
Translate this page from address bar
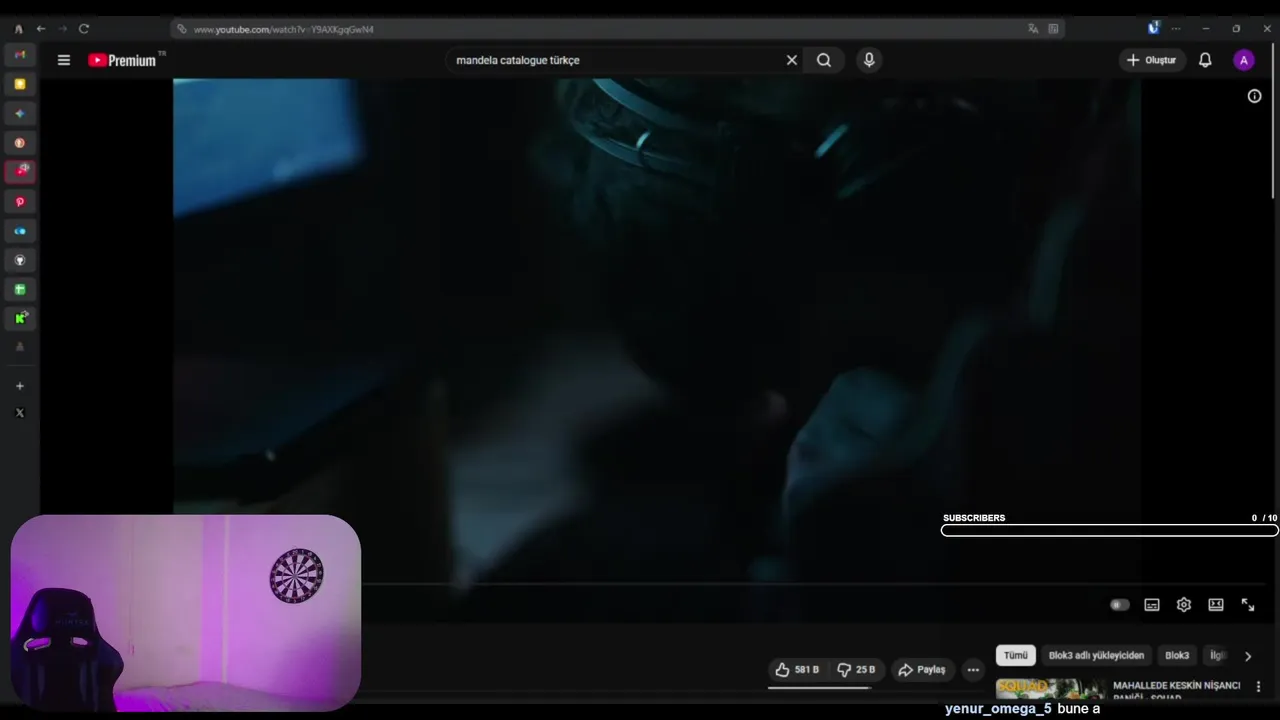[1034, 29]
